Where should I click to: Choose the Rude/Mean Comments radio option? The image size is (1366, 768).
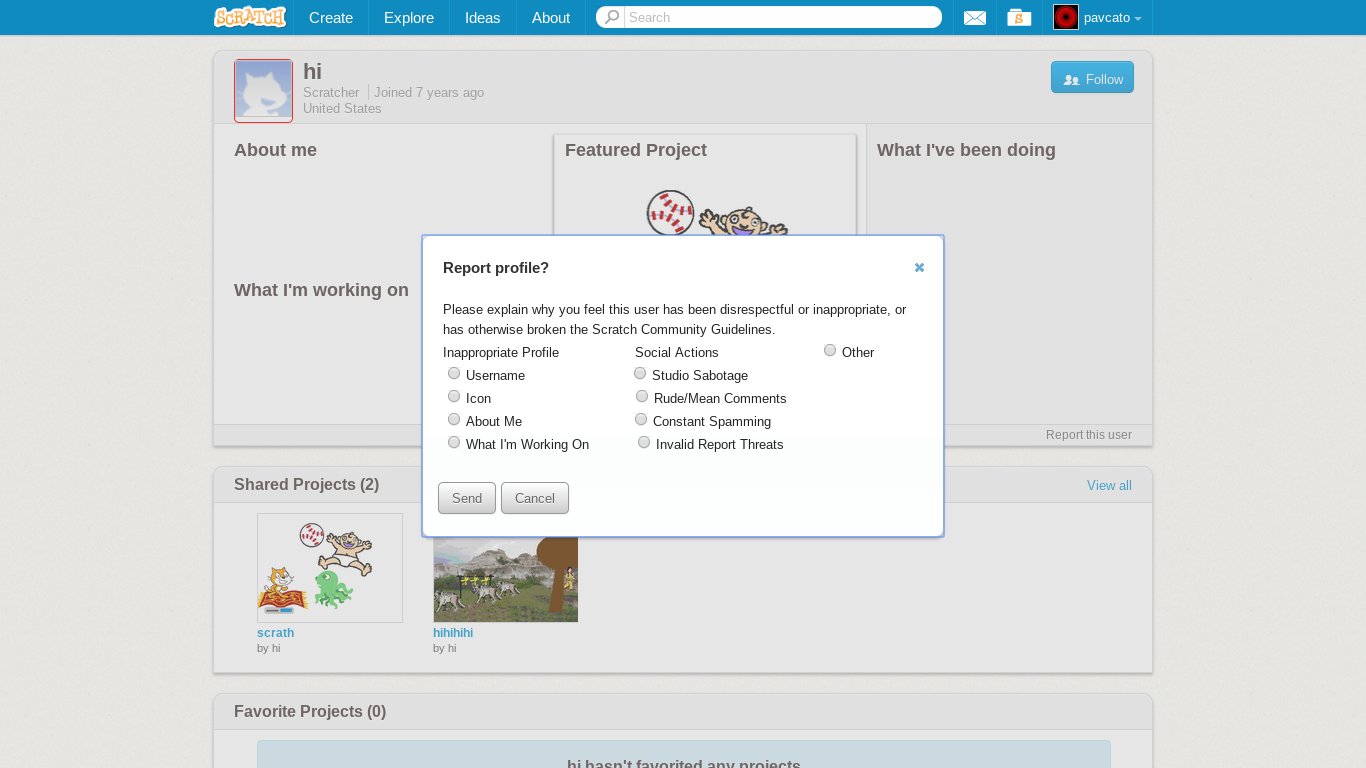tap(642, 397)
